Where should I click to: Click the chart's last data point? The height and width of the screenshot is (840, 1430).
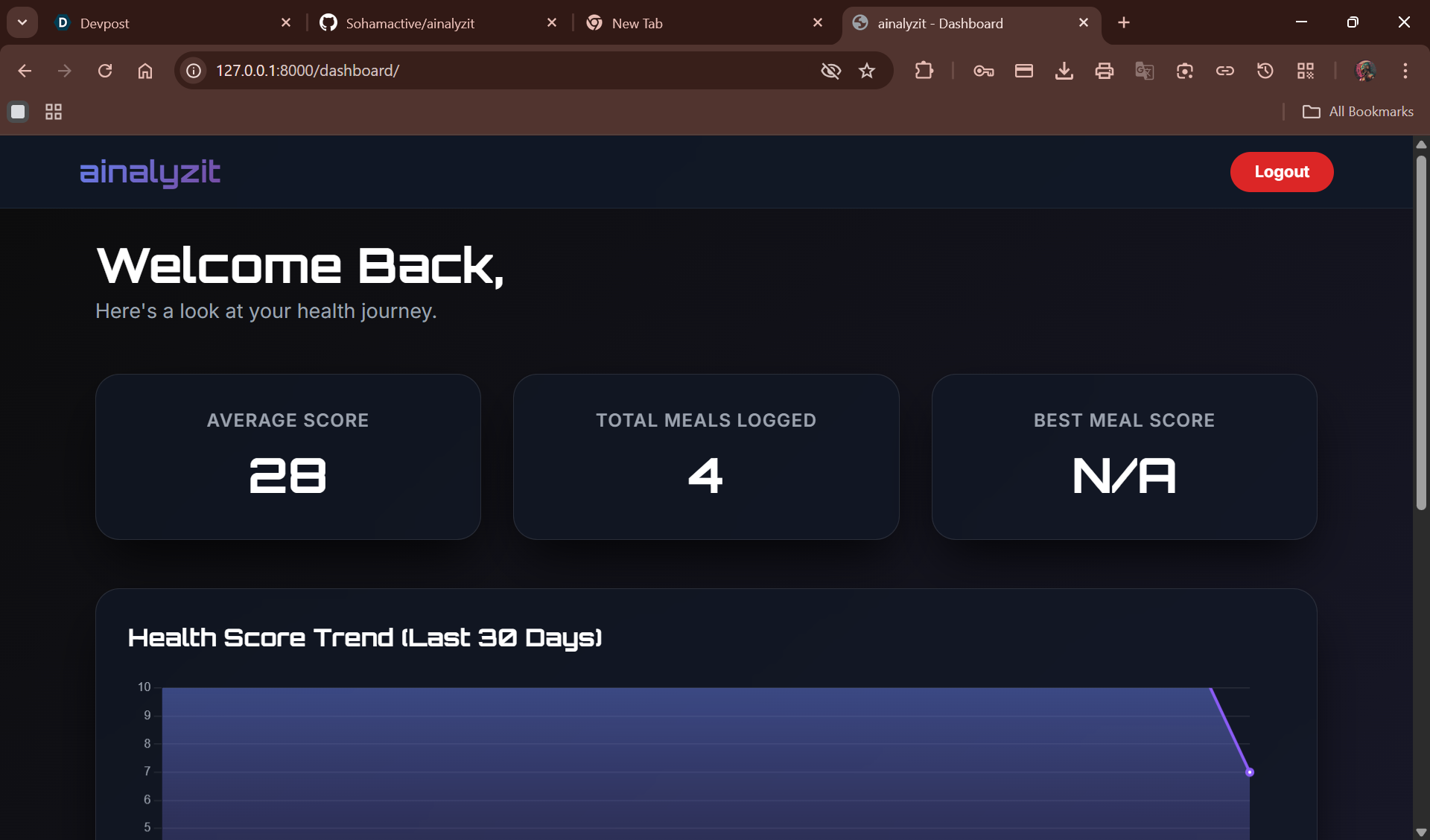(x=1250, y=772)
